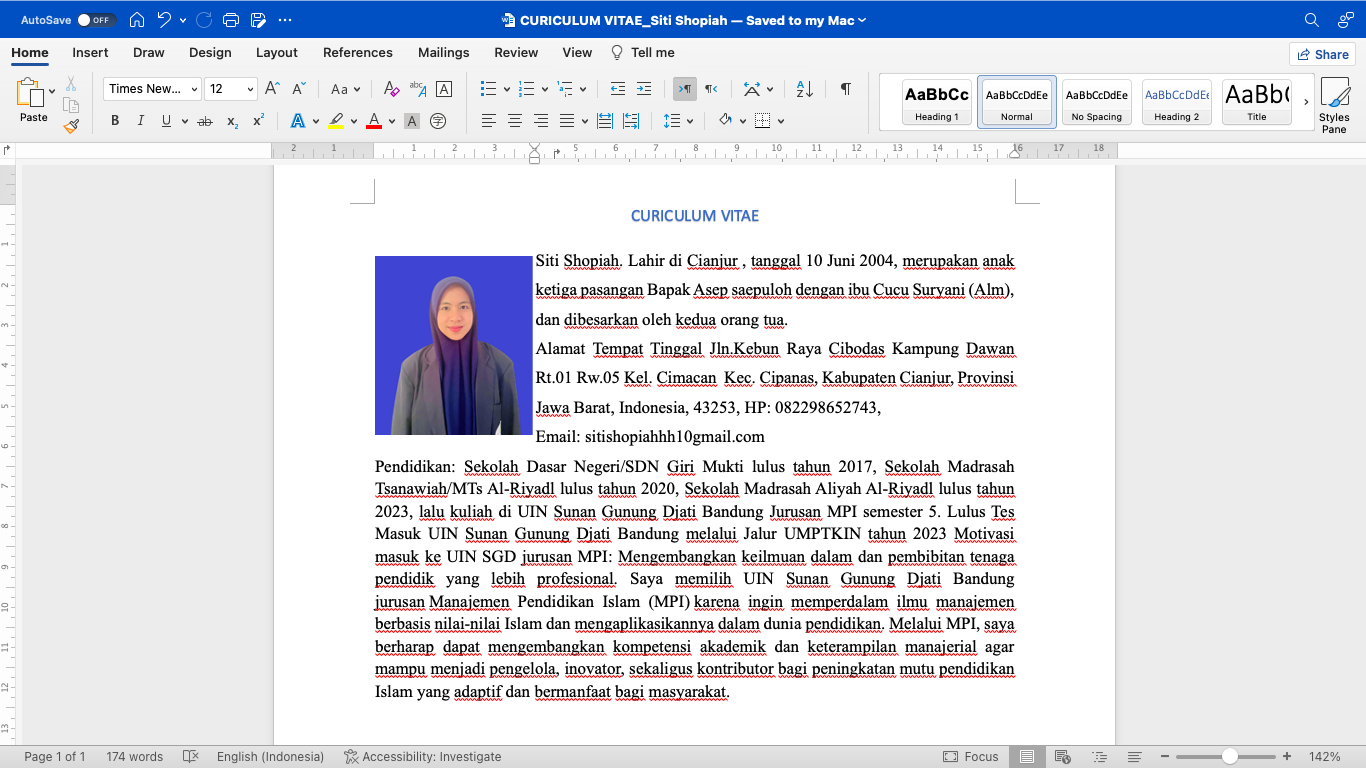Image resolution: width=1366 pixels, height=768 pixels.
Task: Toggle Italic formatting
Action: 140,121
